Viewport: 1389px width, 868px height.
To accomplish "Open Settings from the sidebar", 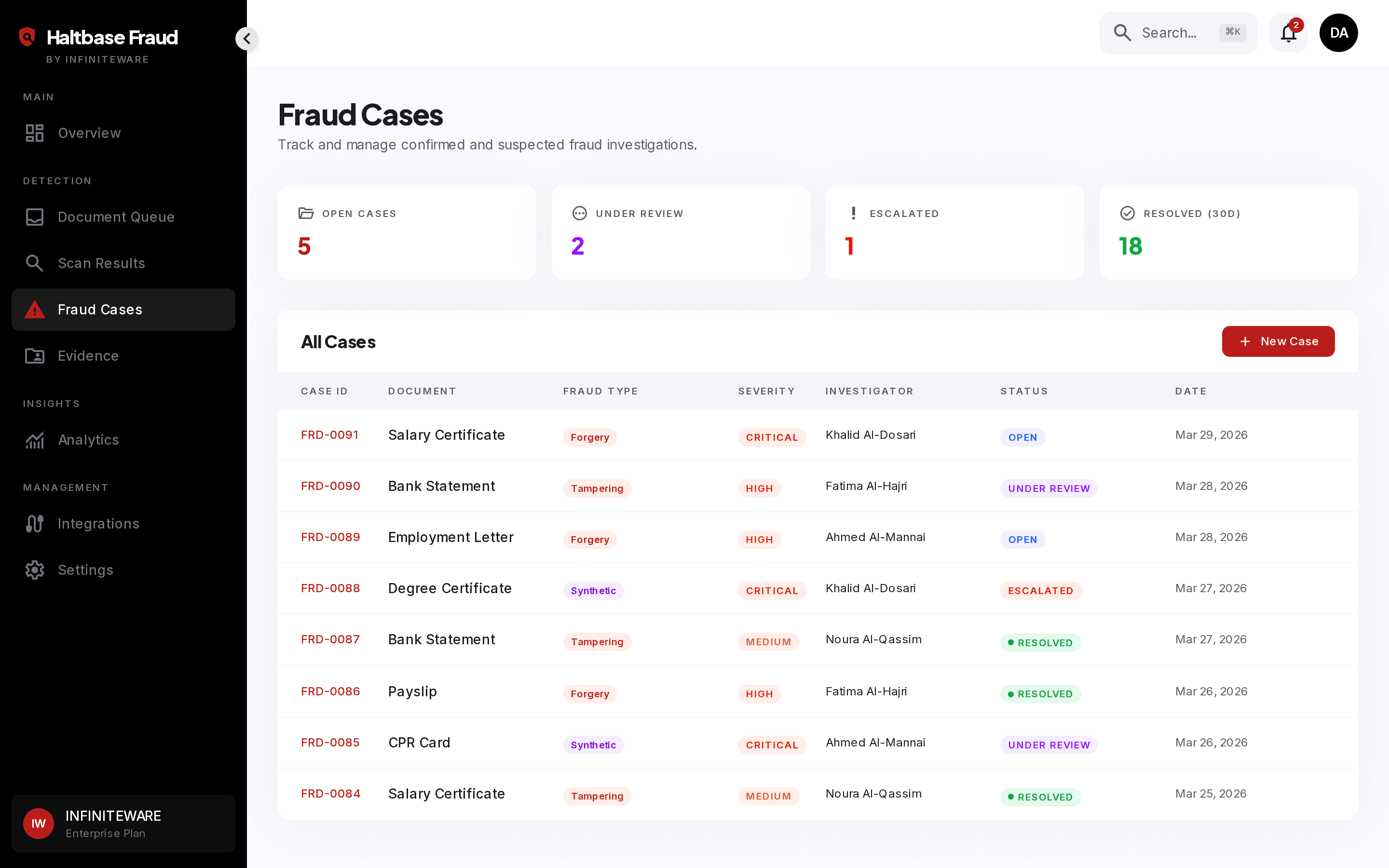I will (x=123, y=570).
